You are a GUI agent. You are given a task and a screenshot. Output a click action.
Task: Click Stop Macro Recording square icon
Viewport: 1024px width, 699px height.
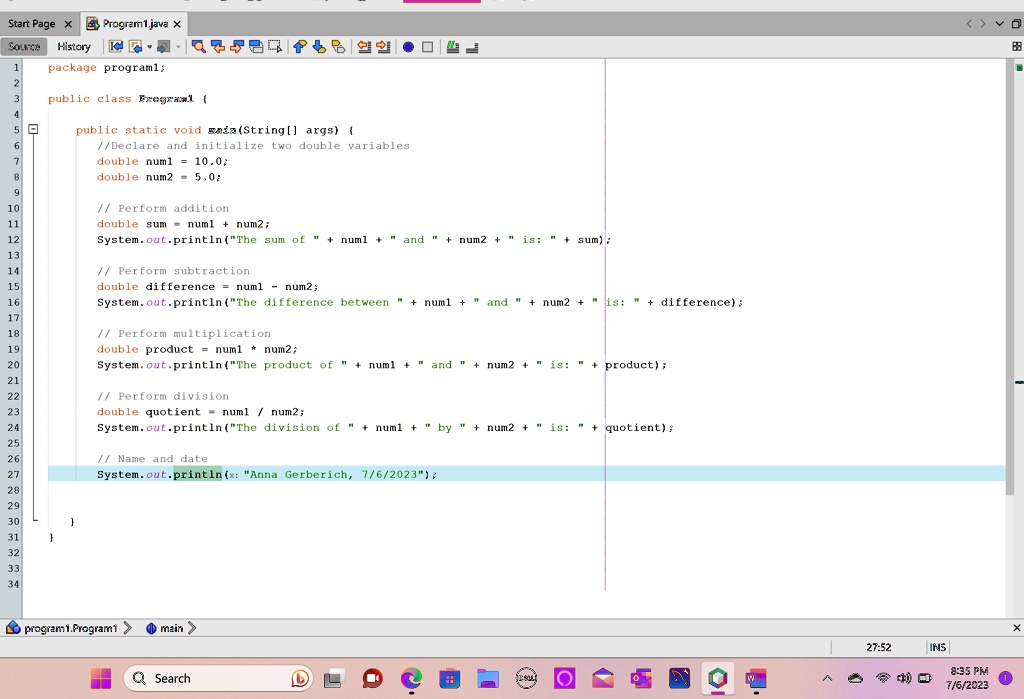(427, 47)
